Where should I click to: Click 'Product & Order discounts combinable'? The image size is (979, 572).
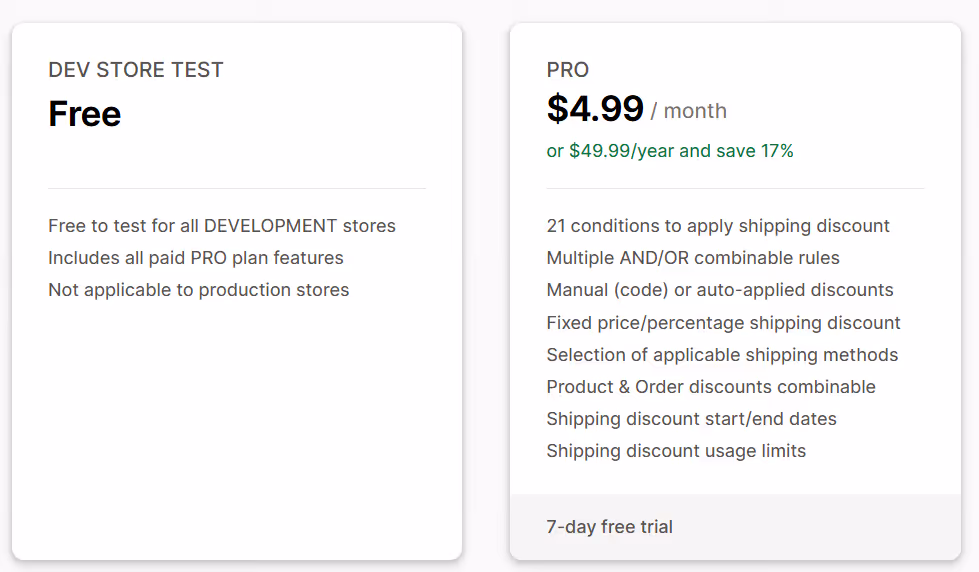[711, 387]
